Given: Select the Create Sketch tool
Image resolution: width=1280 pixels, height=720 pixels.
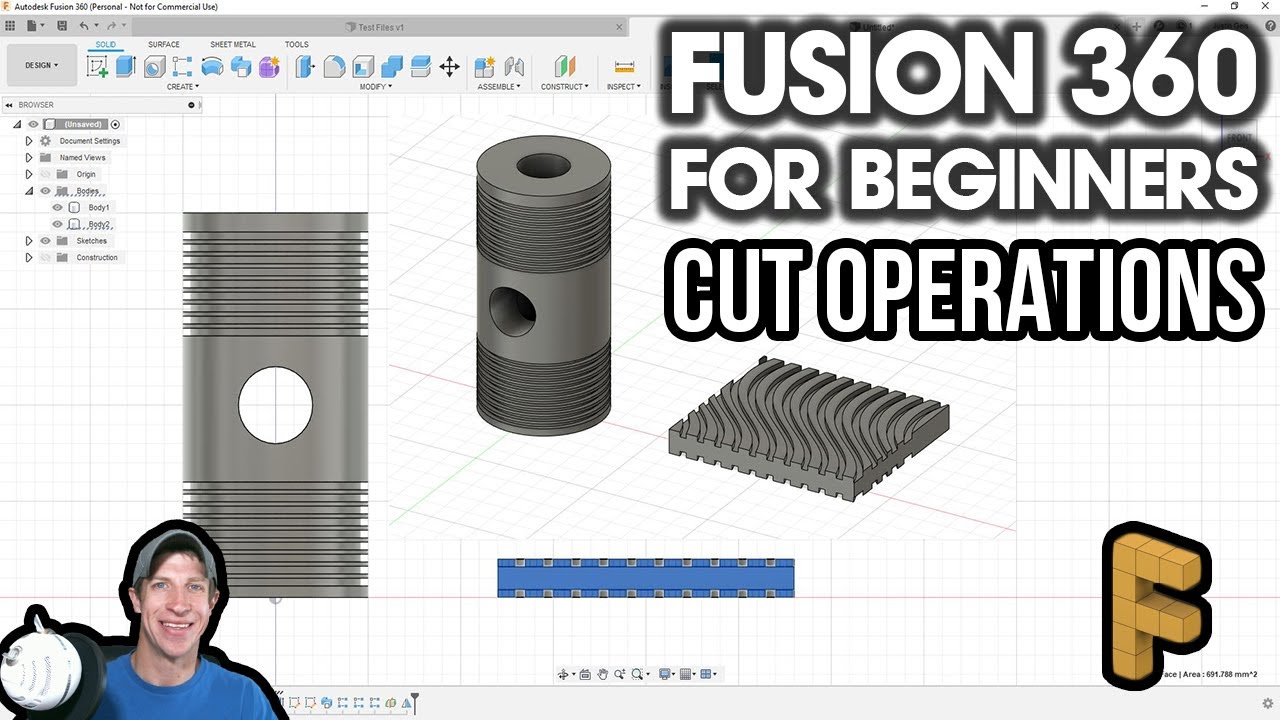Looking at the screenshot, I should pyautogui.click(x=97, y=67).
